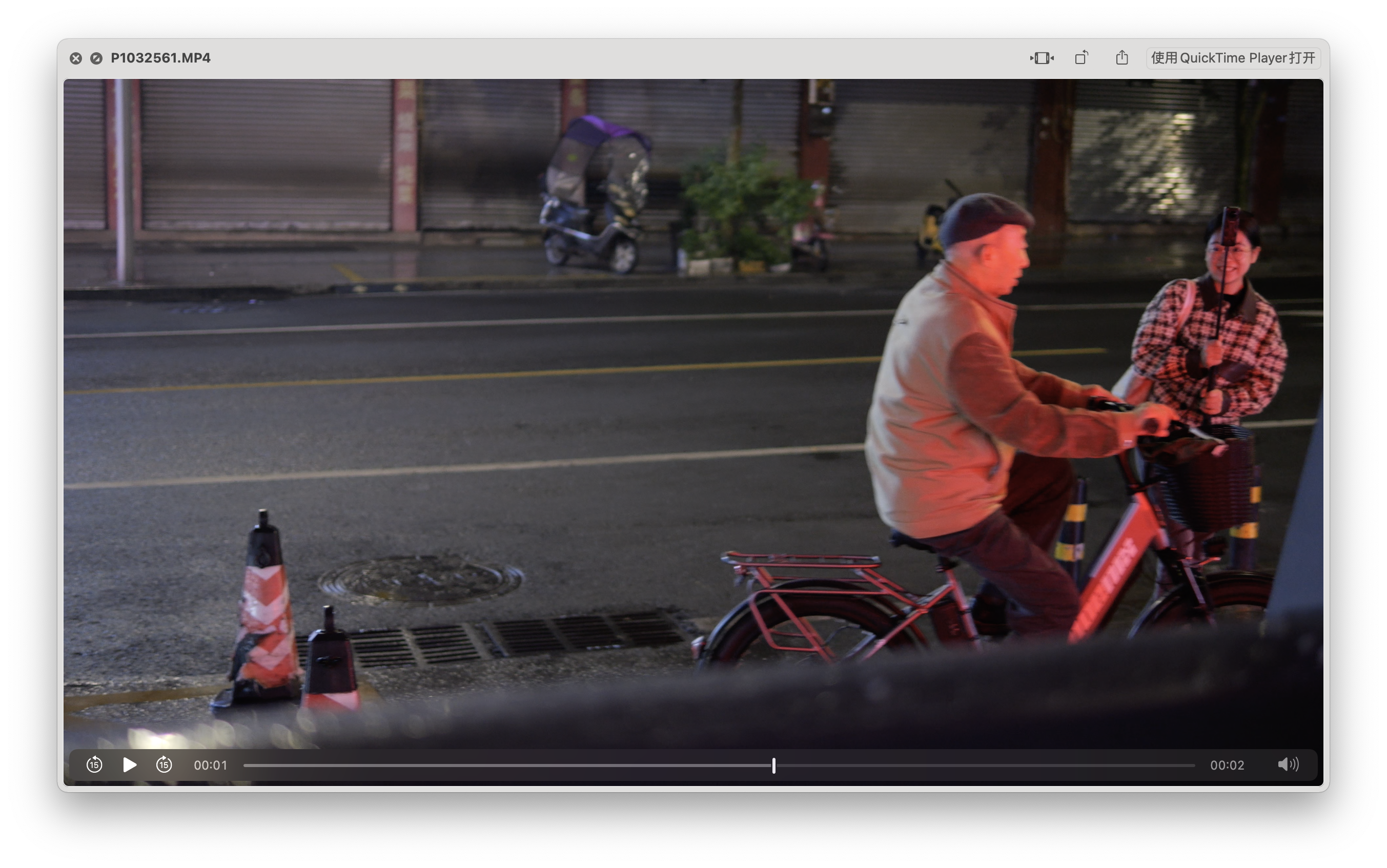Click the round manhole cover in the video
This screenshot has height=868, width=1387.
click(x=419, y=580)
